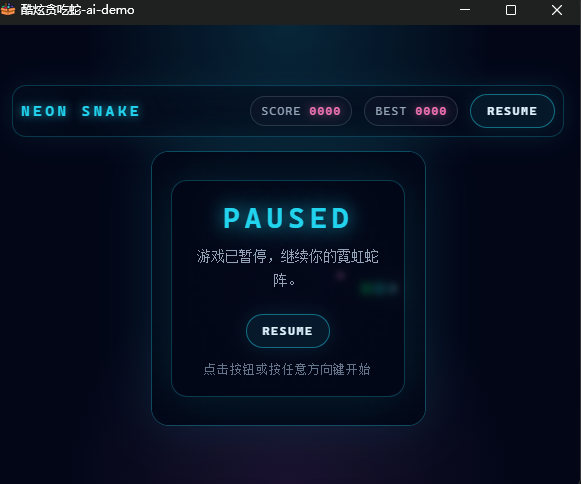The image size is (581, 484).
Task: Maximize the 酷炫贪吃蛇-ai-demo window
Action: (511, 10)
